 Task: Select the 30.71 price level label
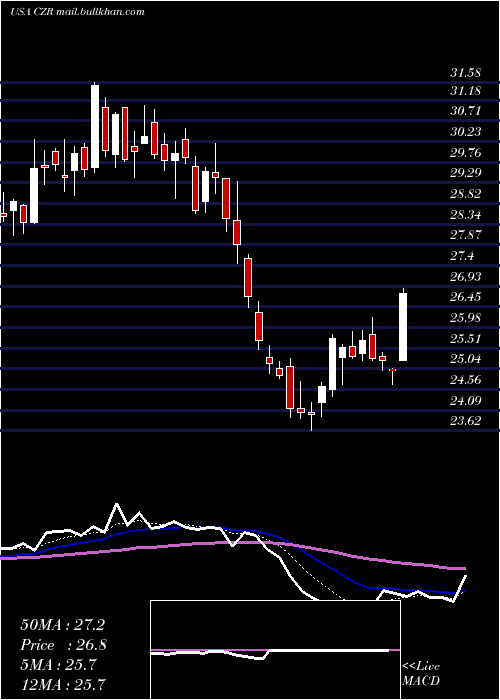click(x=465, y=111)
